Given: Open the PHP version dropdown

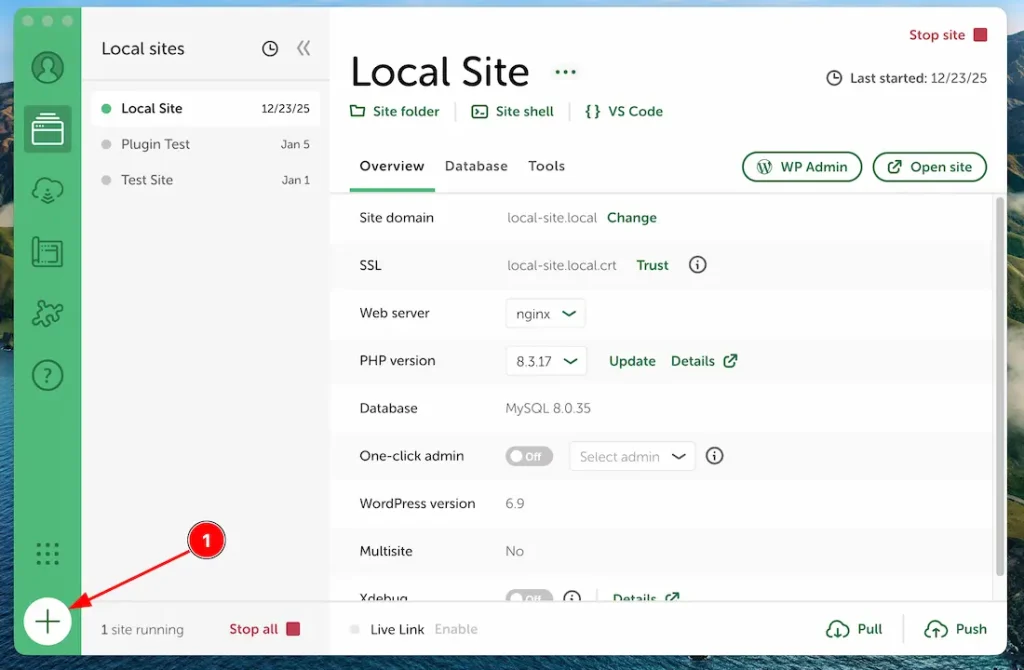Looking at the screenshot, I should pyautogui.click(x=546, y=361).
